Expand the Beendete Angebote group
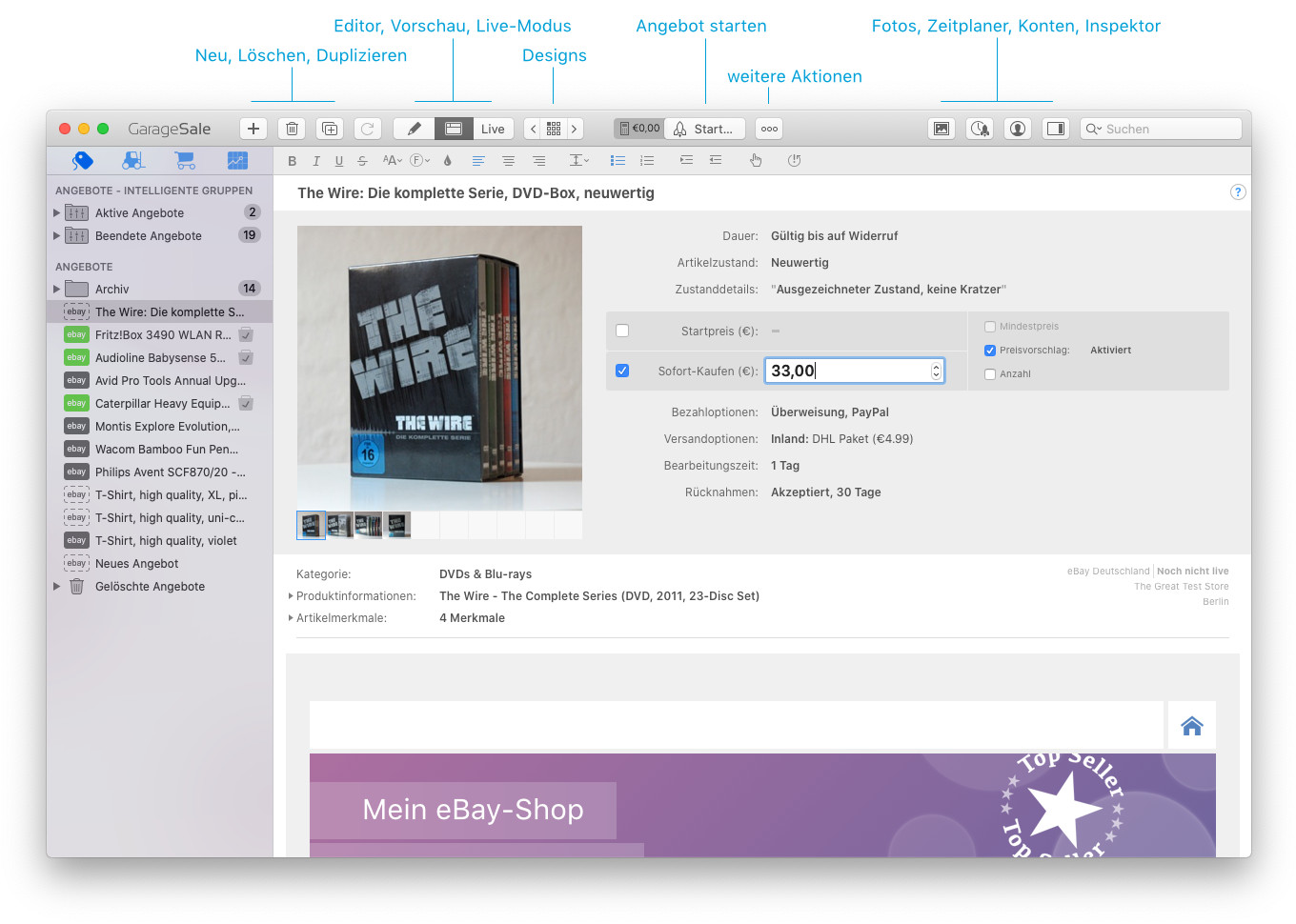Image resolution: width=1296 pixels, height=924 pixels. [x=56, y=236]
